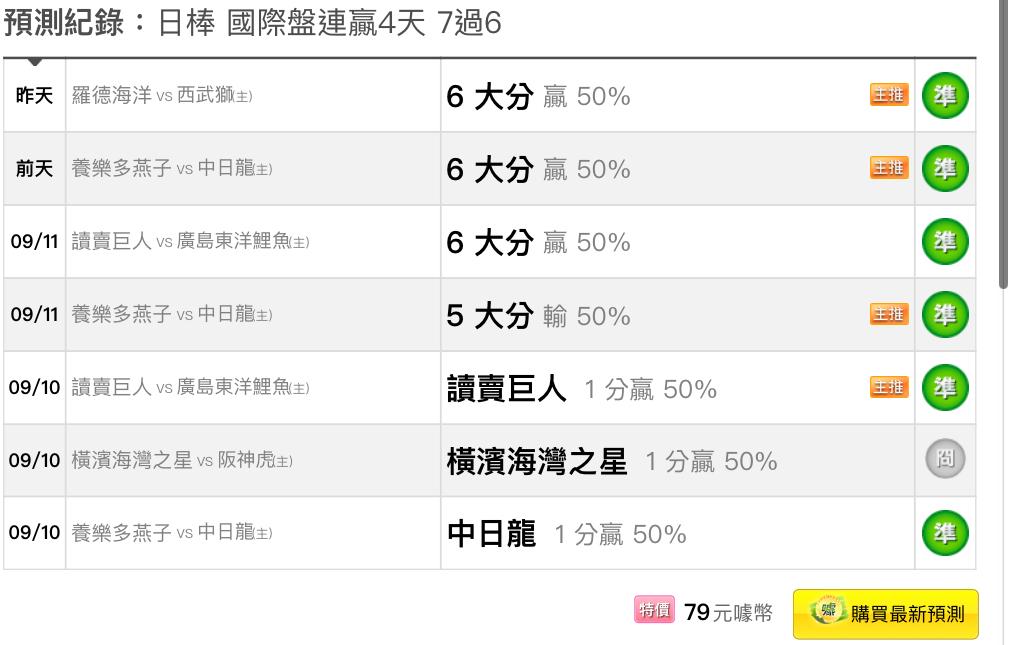Click 購買最新預測 yellow button

(885, 613)
